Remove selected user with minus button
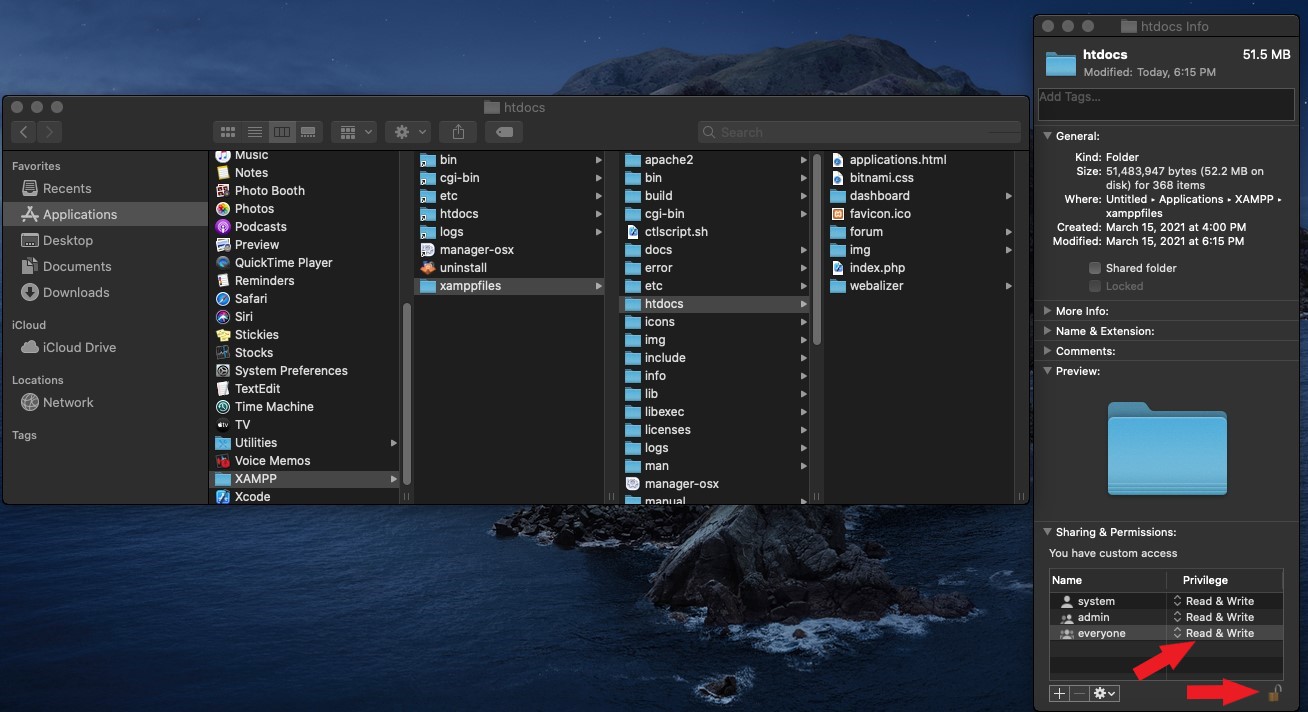The image size is (1308, 712). click(1081, 693)
